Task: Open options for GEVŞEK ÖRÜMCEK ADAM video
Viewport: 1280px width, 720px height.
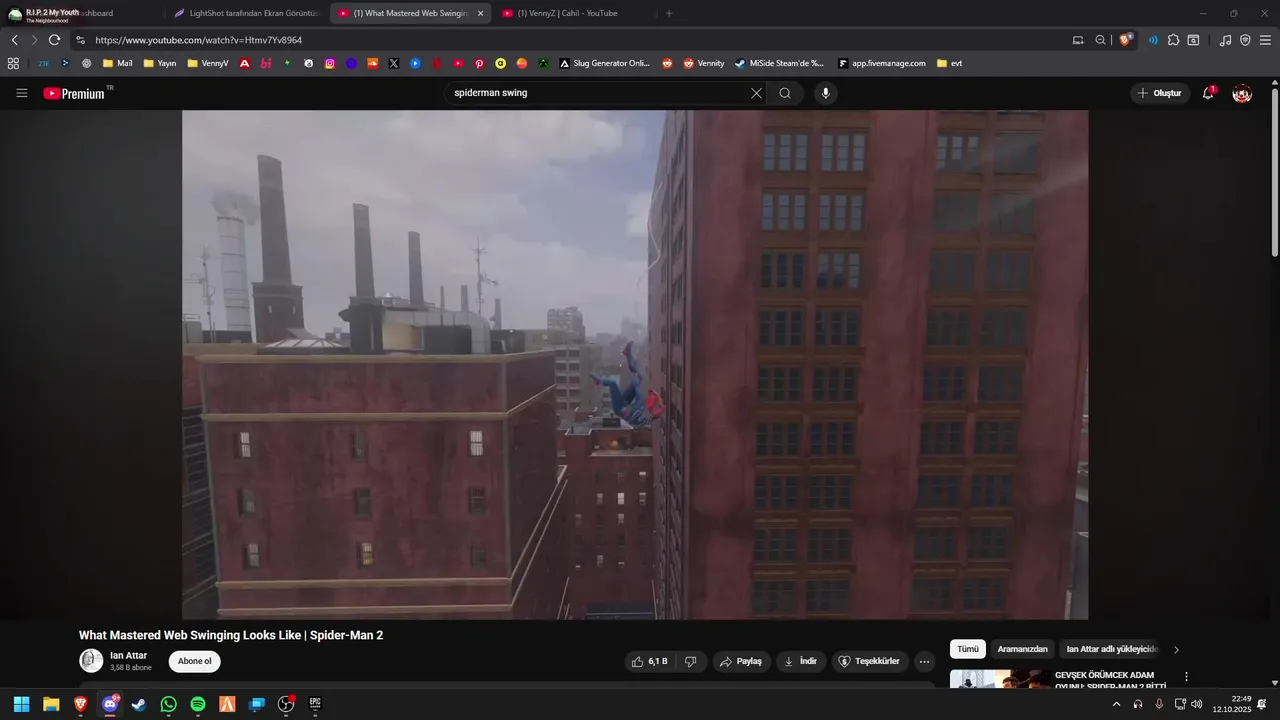Action: tap(1186, 677)
